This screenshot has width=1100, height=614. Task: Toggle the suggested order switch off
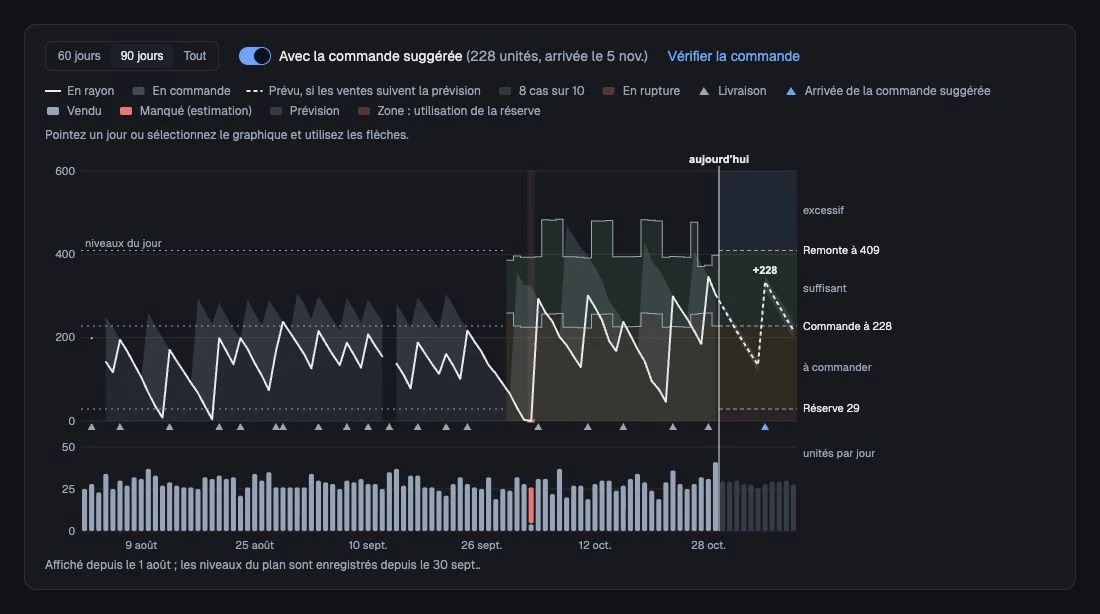(255, 56)
